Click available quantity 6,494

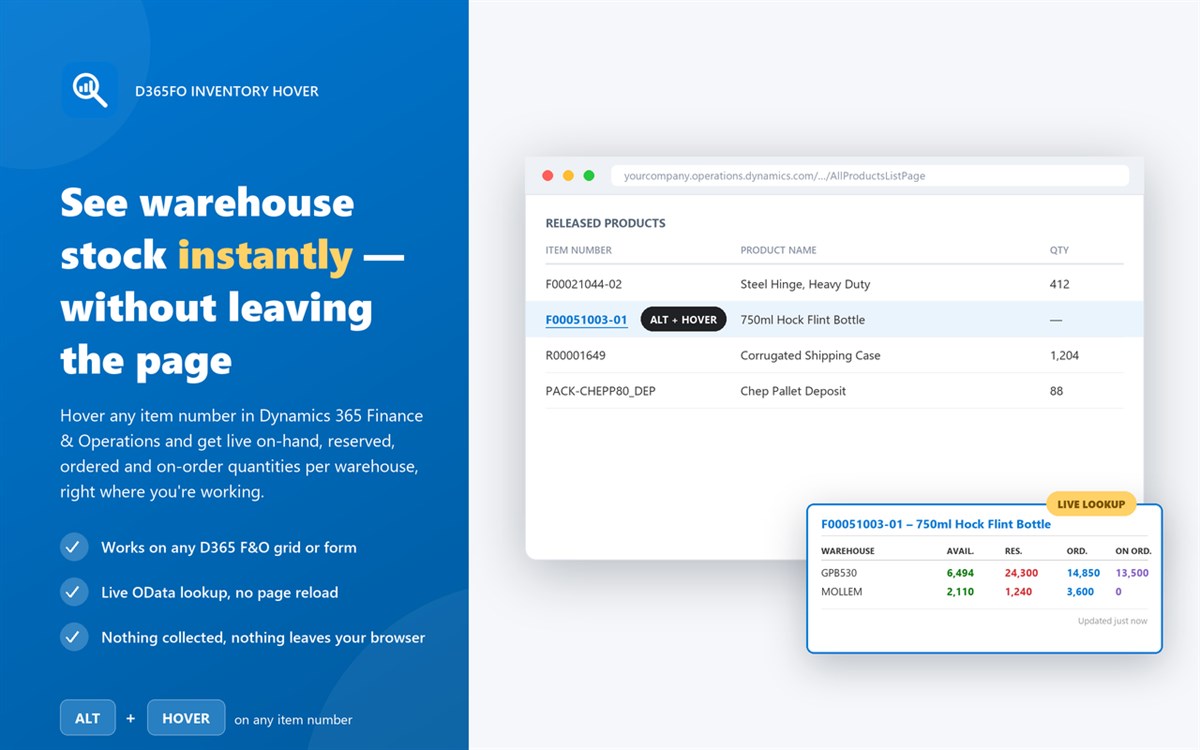point(960,573)
